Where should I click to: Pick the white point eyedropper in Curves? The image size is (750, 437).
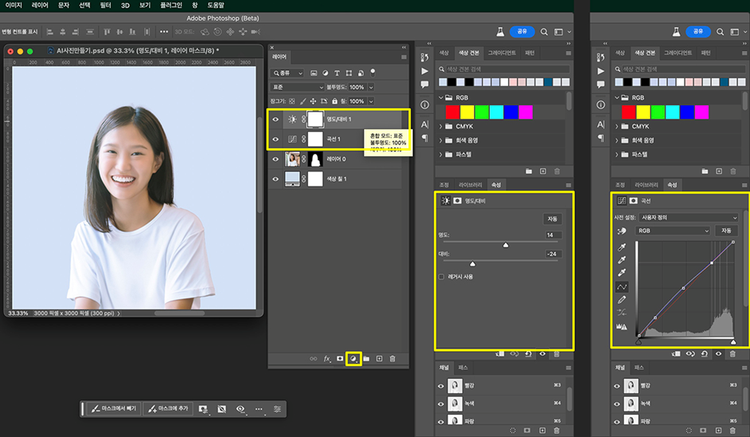point(623,272)
